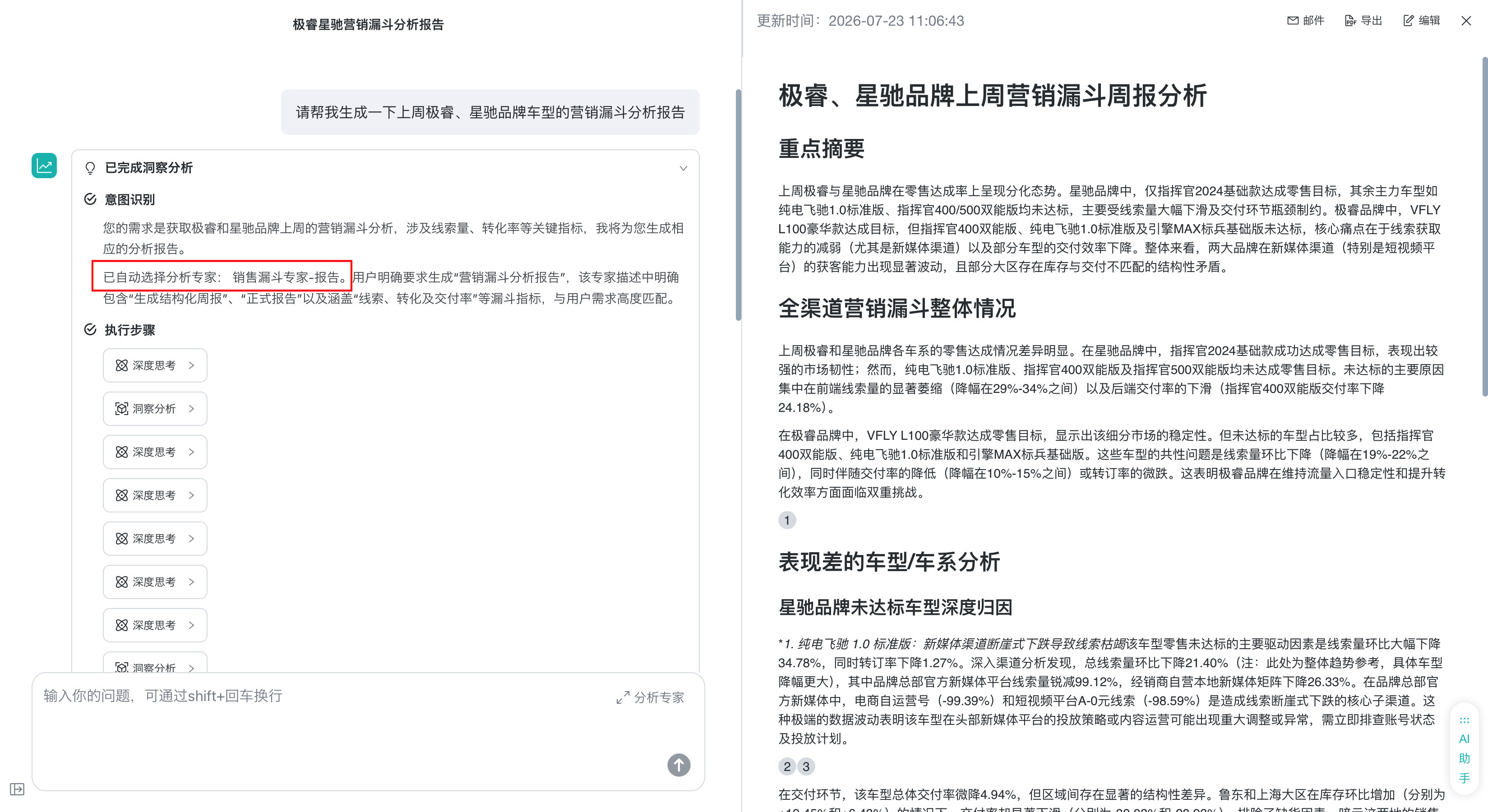Click the chat title 极睿星驰营销漏斗分析报告
This screenshot has height=812, width=1488.
coord(368,25)
